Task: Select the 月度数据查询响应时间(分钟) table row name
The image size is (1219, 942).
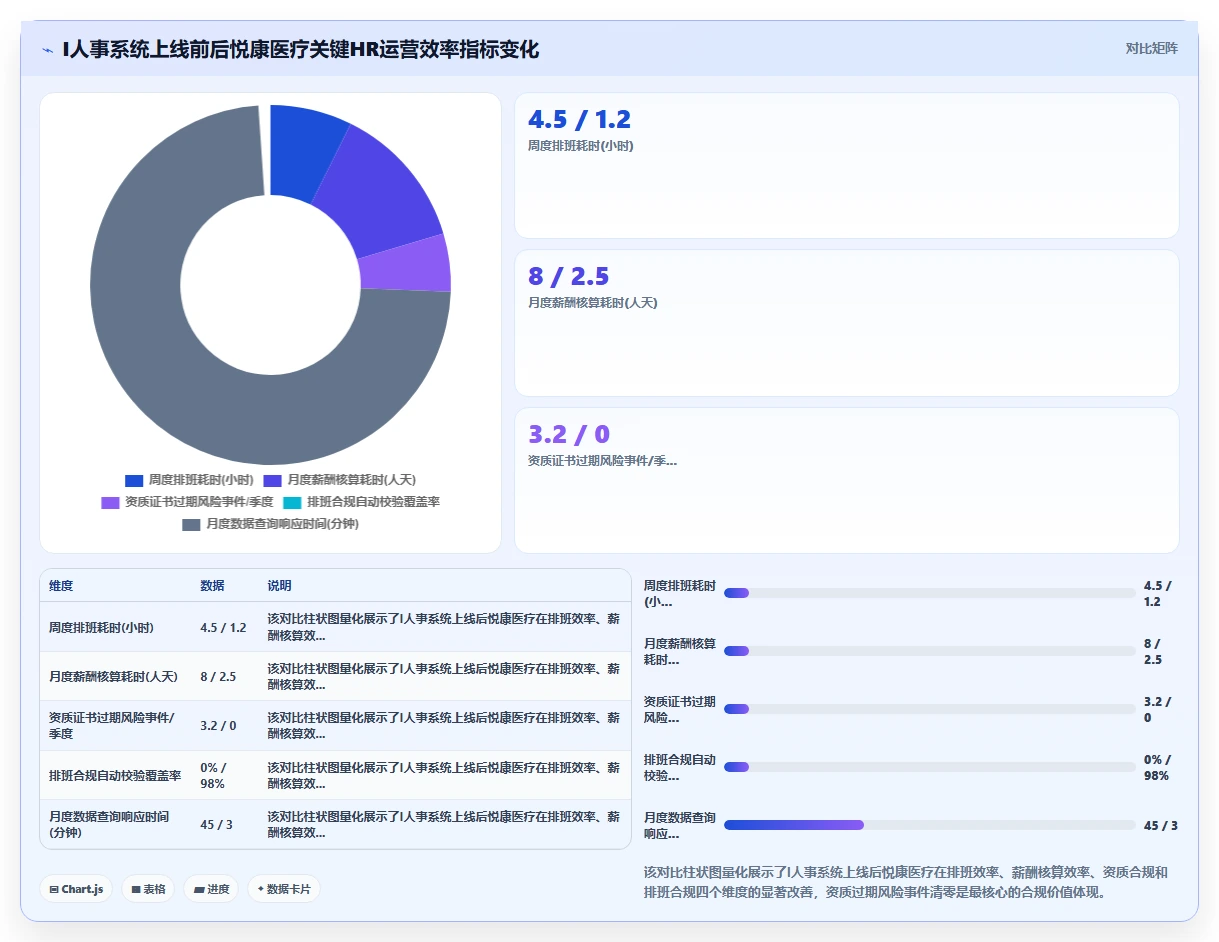Action: [x=109, y=825]
